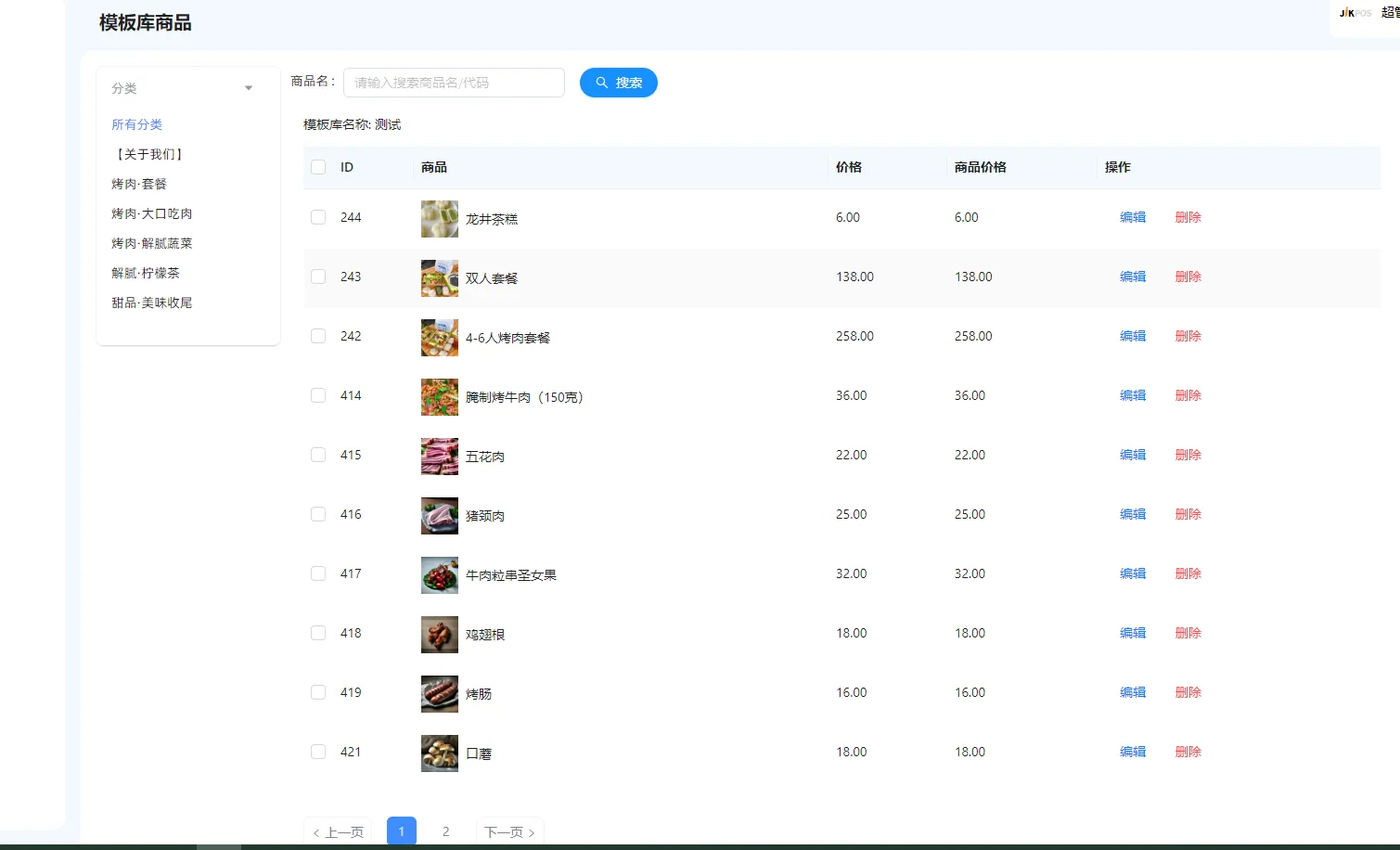The image size is (1400, 850).
Task: Check the checkbox for product 244 龙井茶糕
Action: coord(318,217)
